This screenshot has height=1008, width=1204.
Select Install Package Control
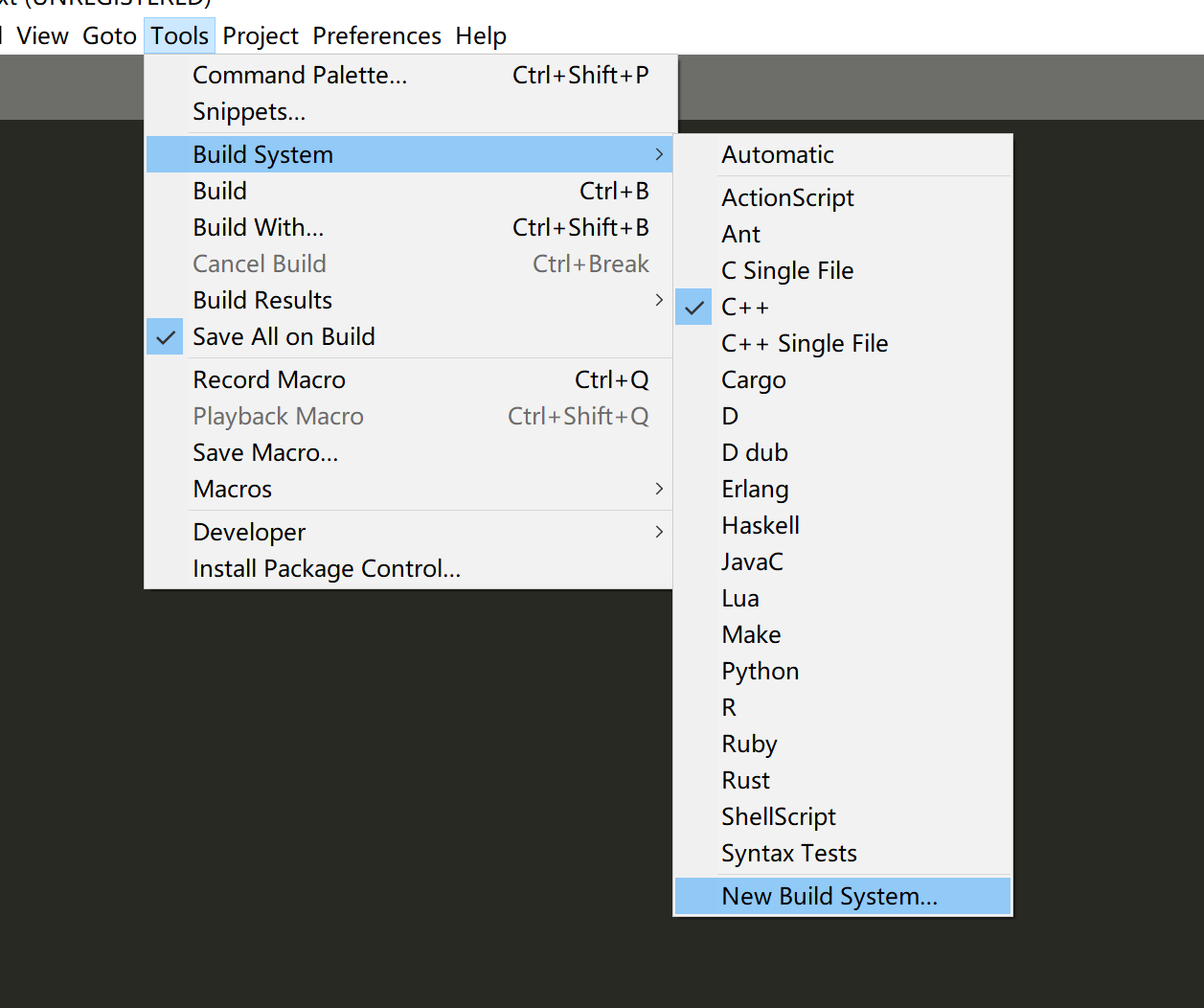(x=326, y=567)
